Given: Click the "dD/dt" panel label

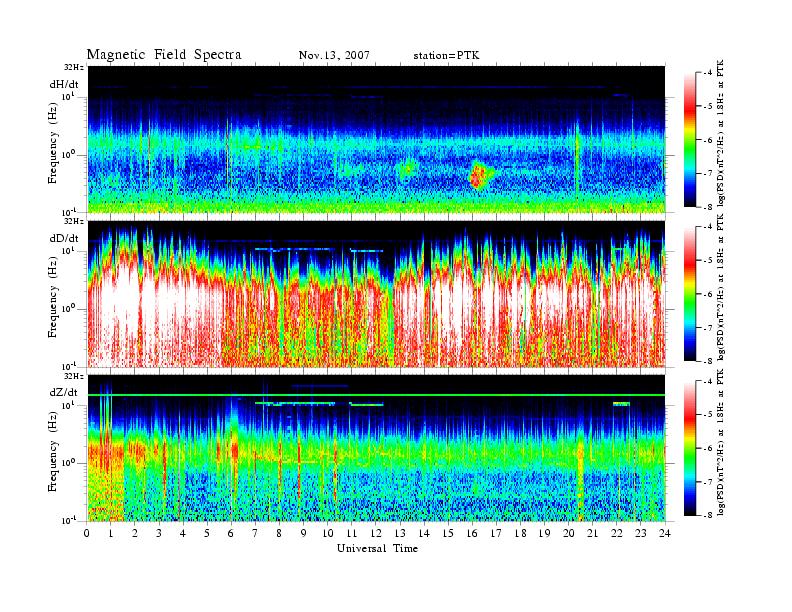Looking at the screenshot, I should coord(64,238).
